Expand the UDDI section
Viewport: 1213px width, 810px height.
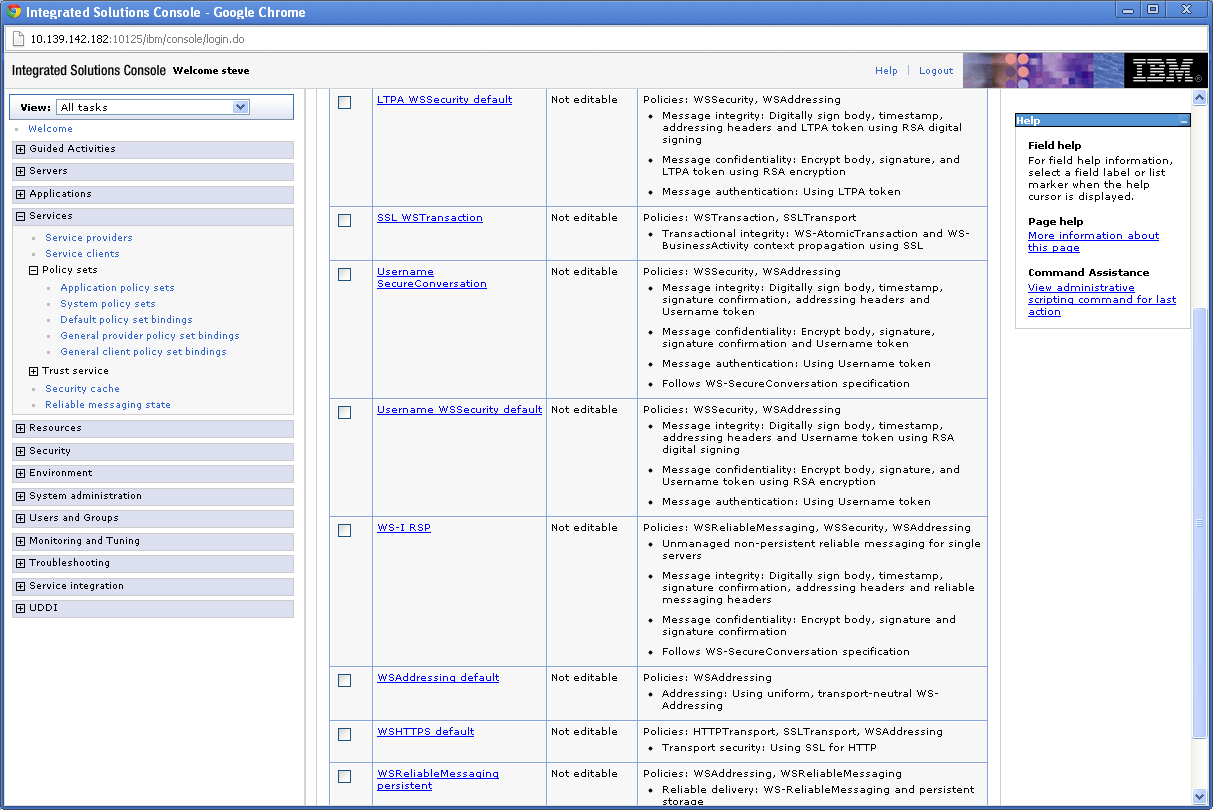(19, 608)
